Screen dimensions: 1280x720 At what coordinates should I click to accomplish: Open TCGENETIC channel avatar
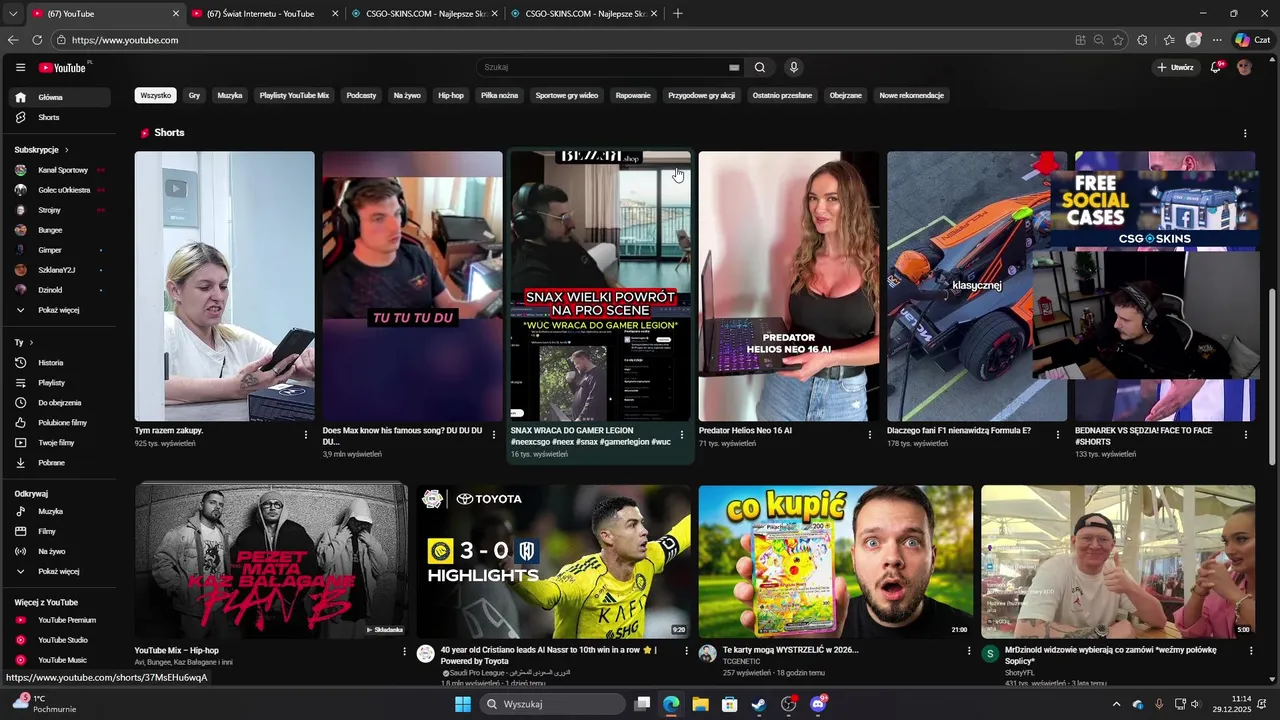[x=708, y=654]
